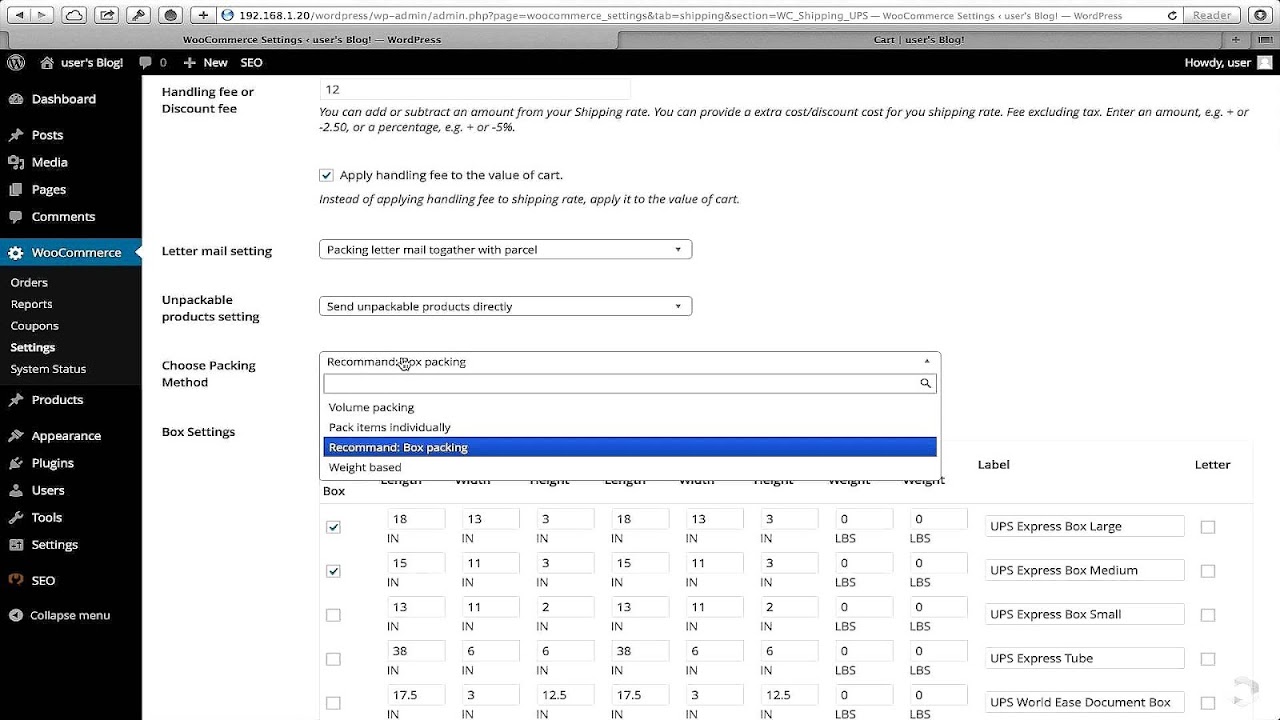Image resolution: width=1280 pixels, height=720 pixels.
Task: Uncheck box for UPS Express Box Medium
Action: coord(333,571)
